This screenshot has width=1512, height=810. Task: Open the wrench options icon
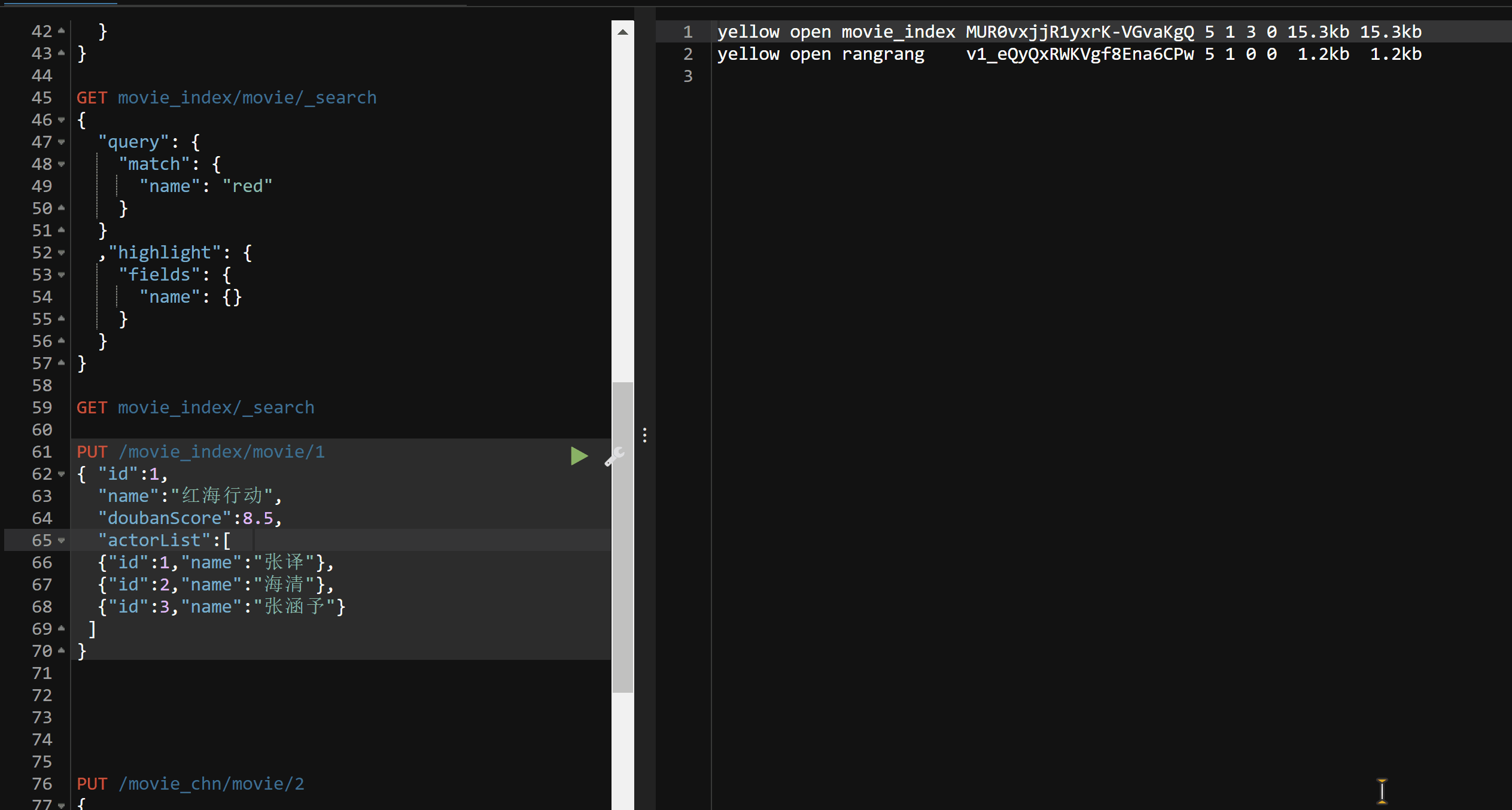click(614, 456)
